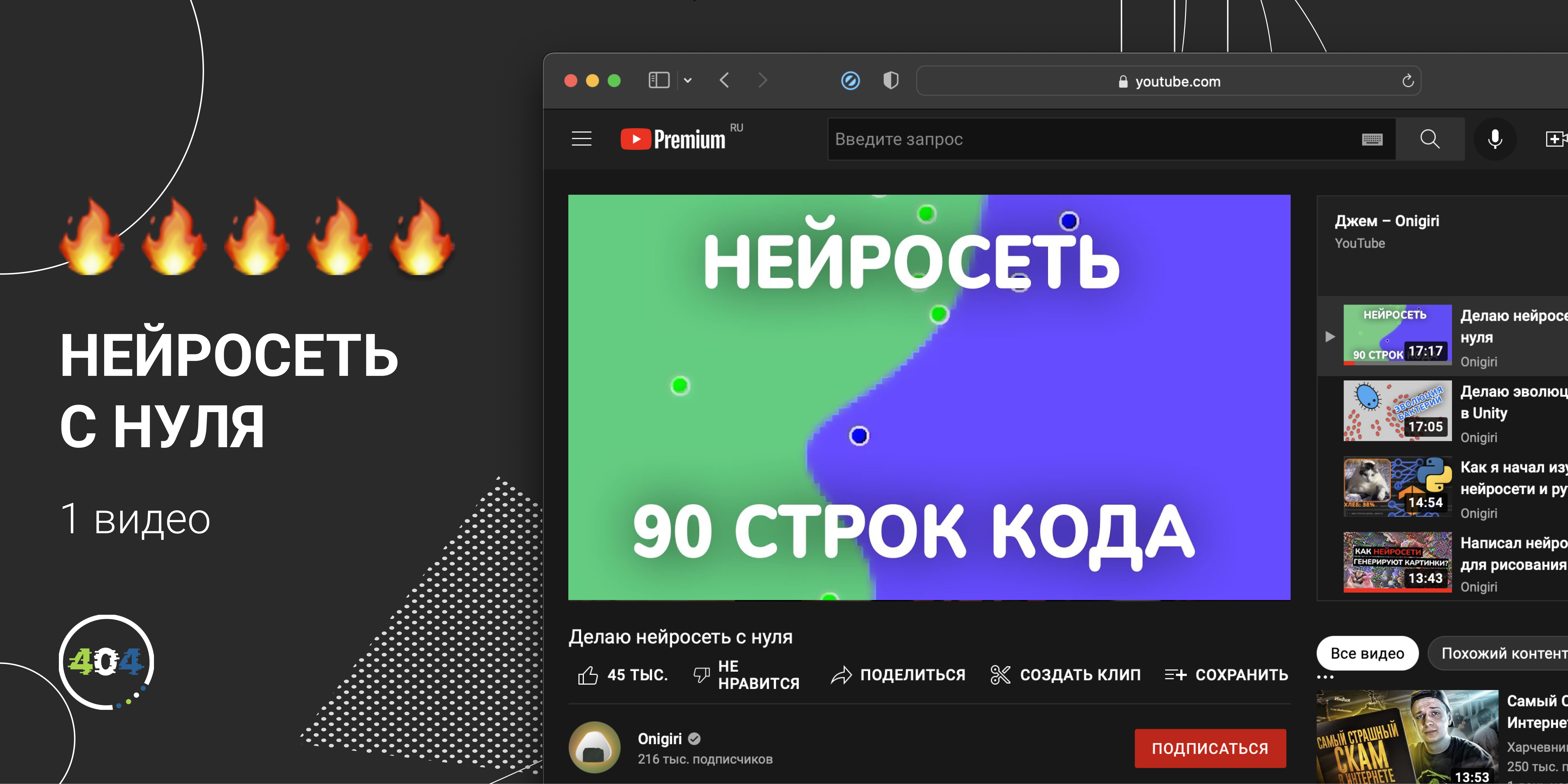Open the YouTube hamburger guide menu

coord(581,139)
